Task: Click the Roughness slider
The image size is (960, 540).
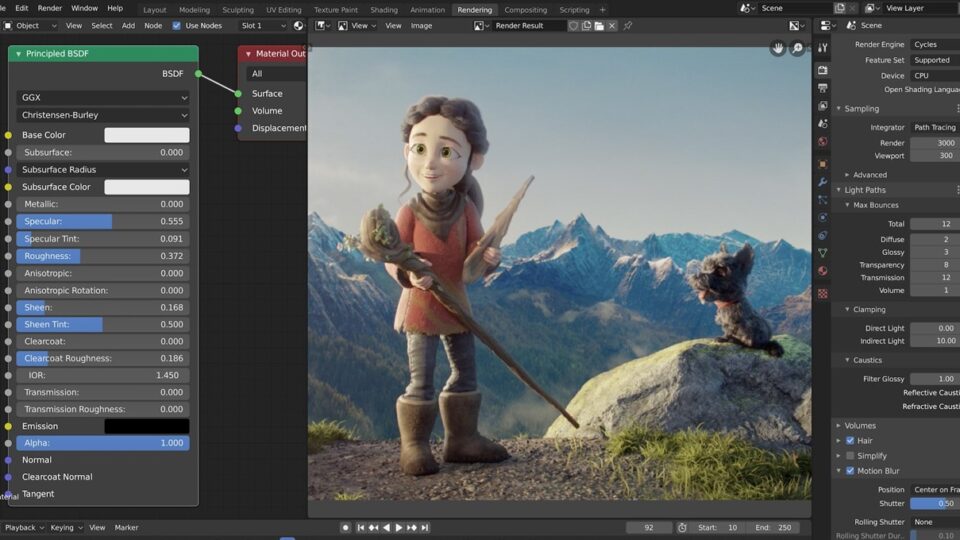Action: 103,256
